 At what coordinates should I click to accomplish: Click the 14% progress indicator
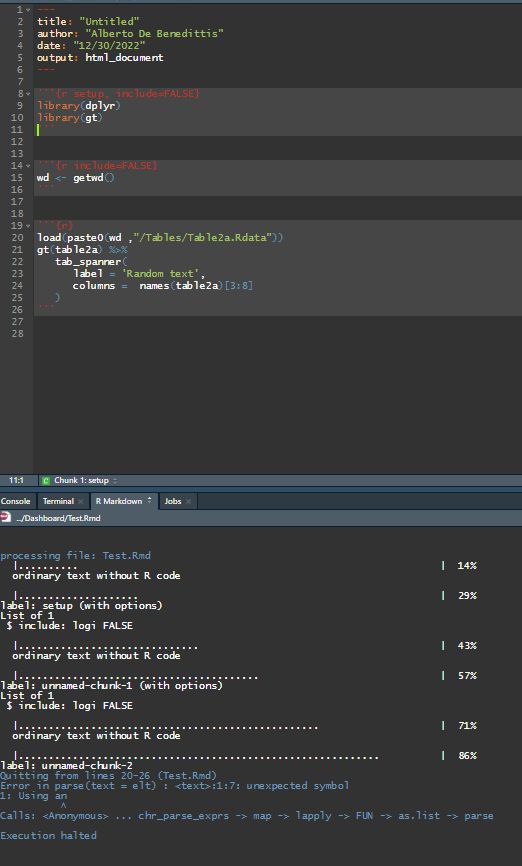click(467, 566)
